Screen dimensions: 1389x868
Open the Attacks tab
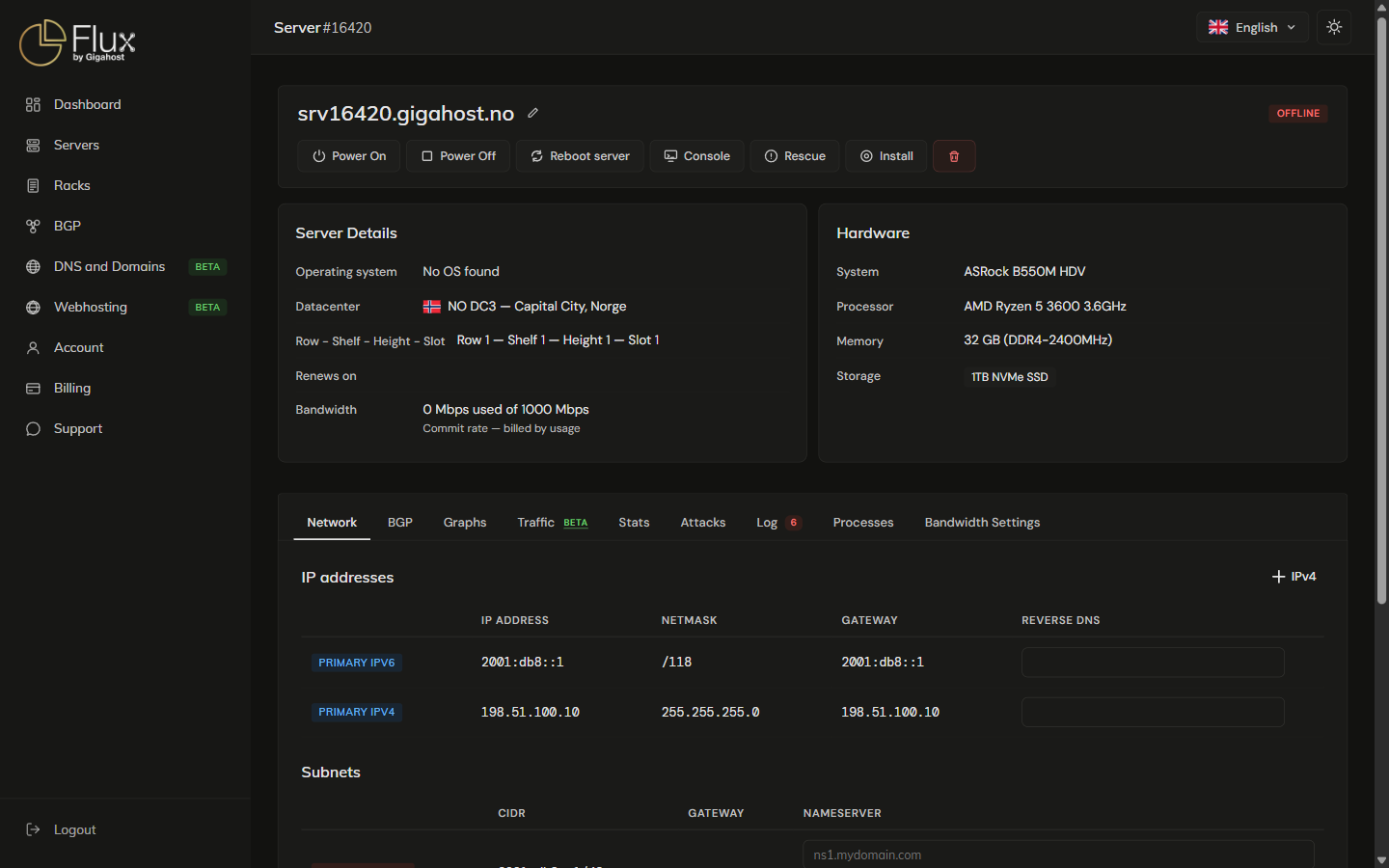[703, 522]
